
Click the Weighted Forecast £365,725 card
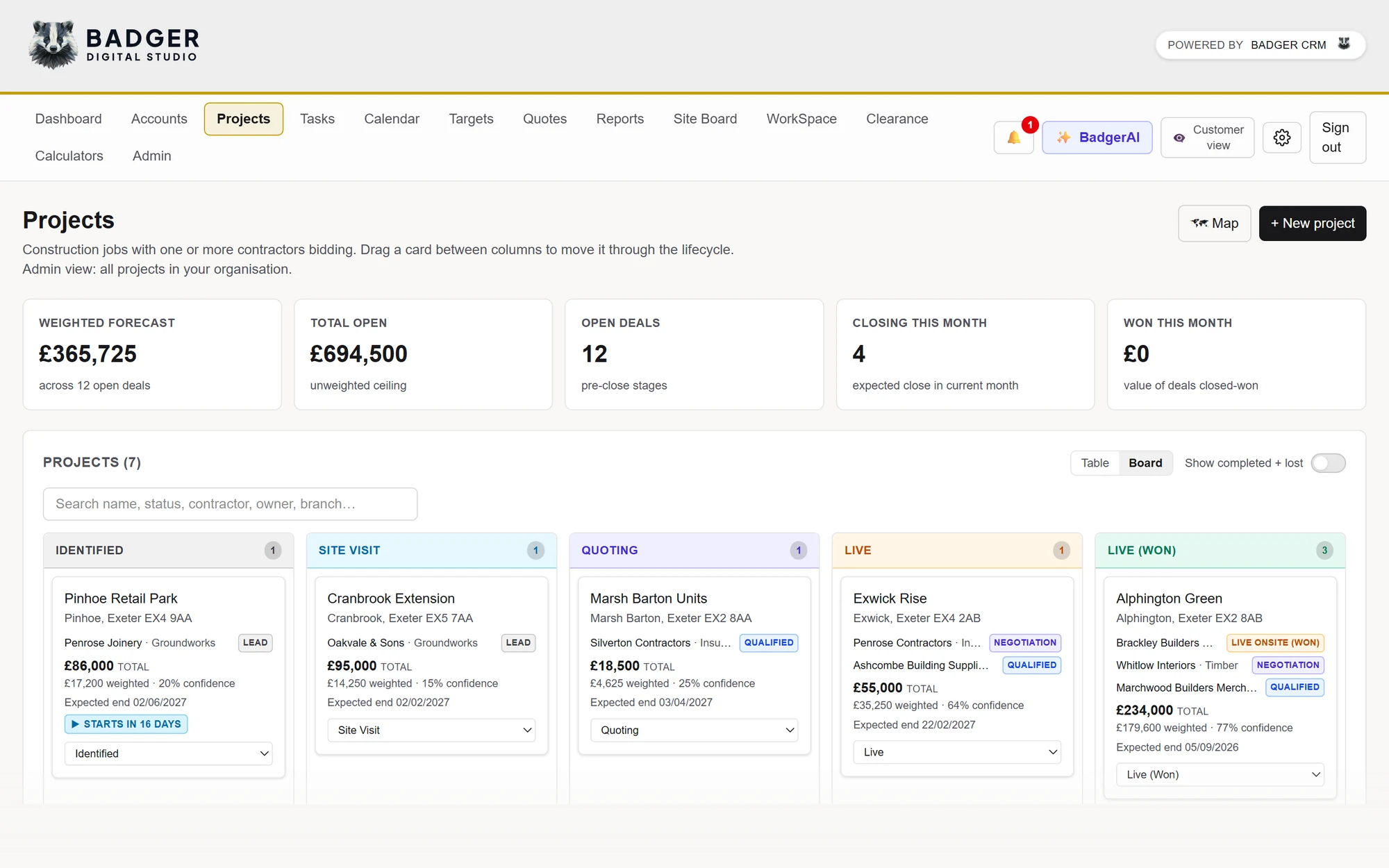point(152,354)
